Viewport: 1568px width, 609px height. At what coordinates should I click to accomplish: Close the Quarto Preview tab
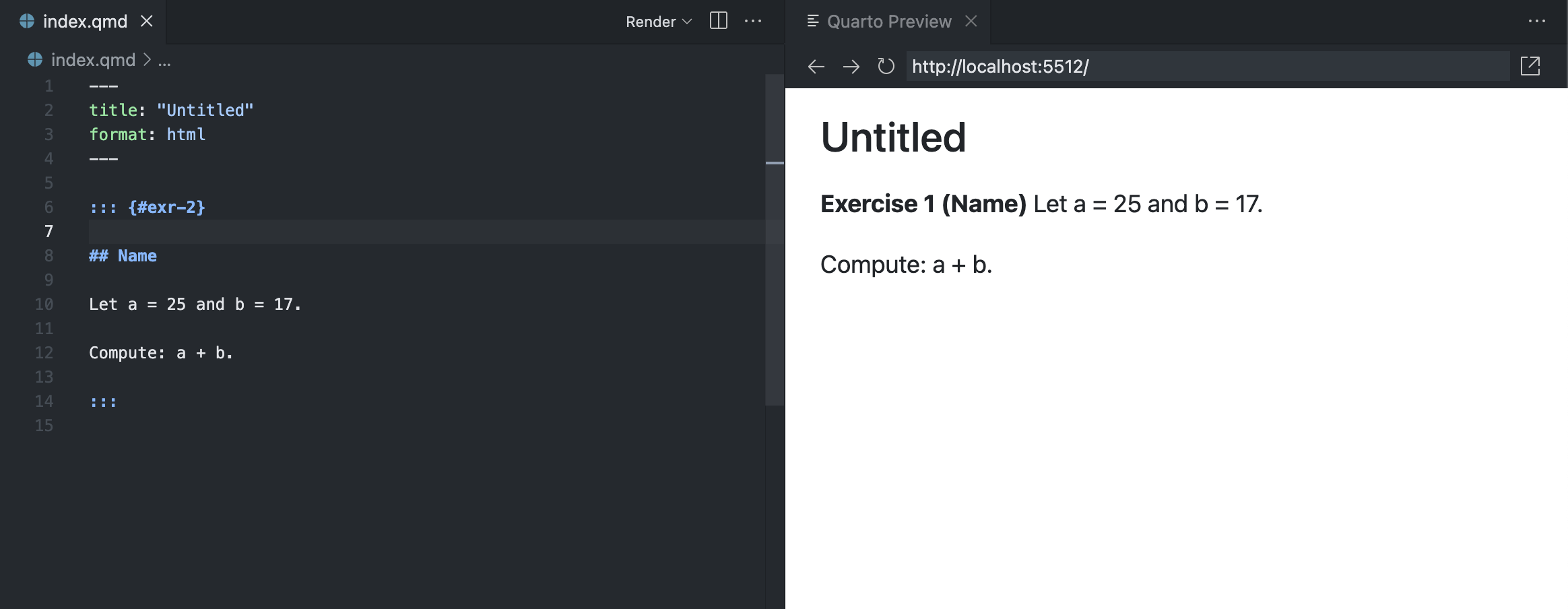[x=970, y=21]
